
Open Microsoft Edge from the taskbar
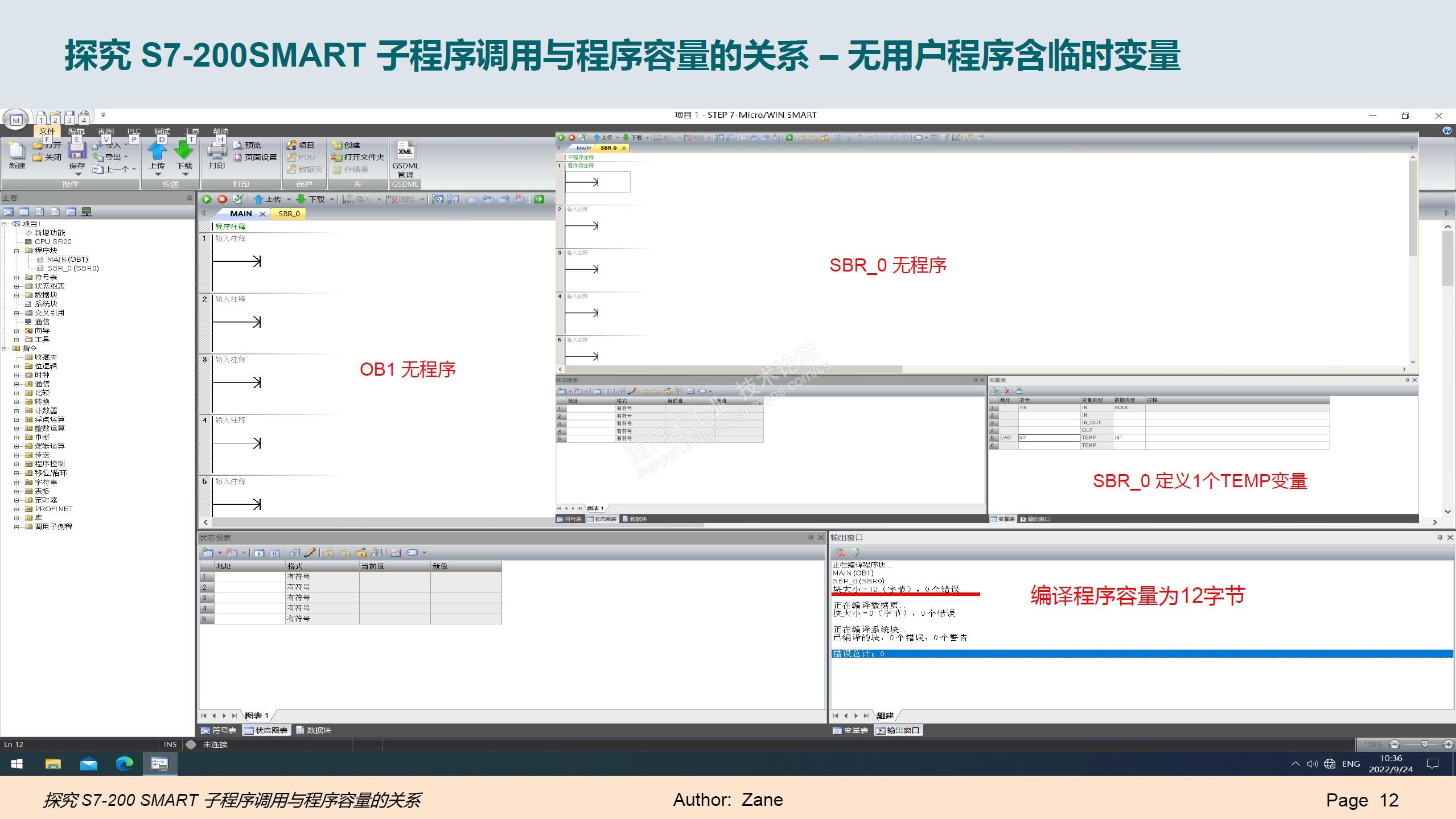124,764
